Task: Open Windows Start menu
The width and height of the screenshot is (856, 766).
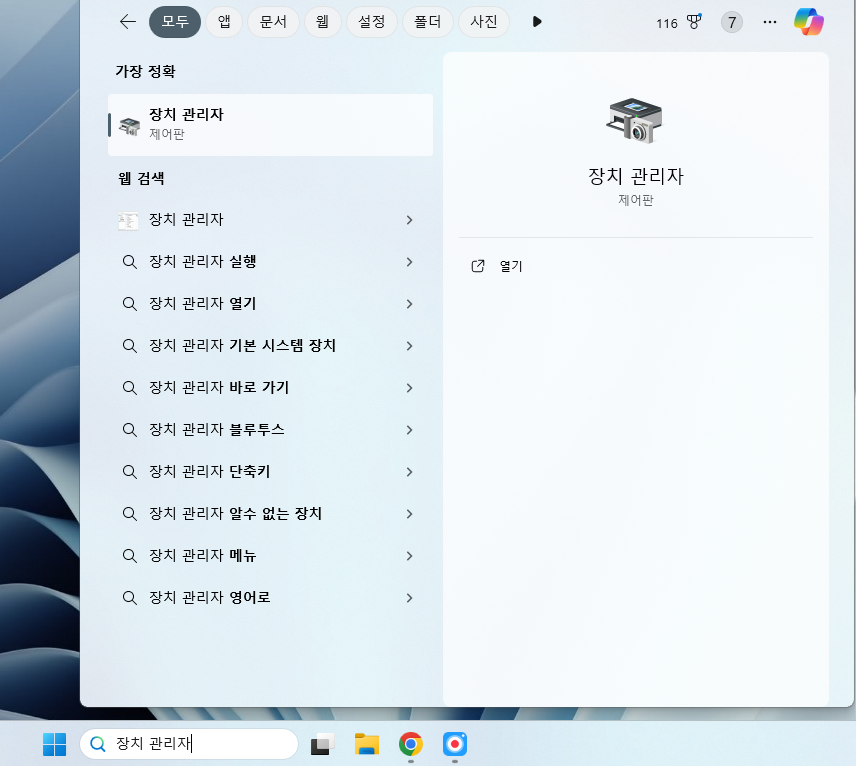Action: 55,744
